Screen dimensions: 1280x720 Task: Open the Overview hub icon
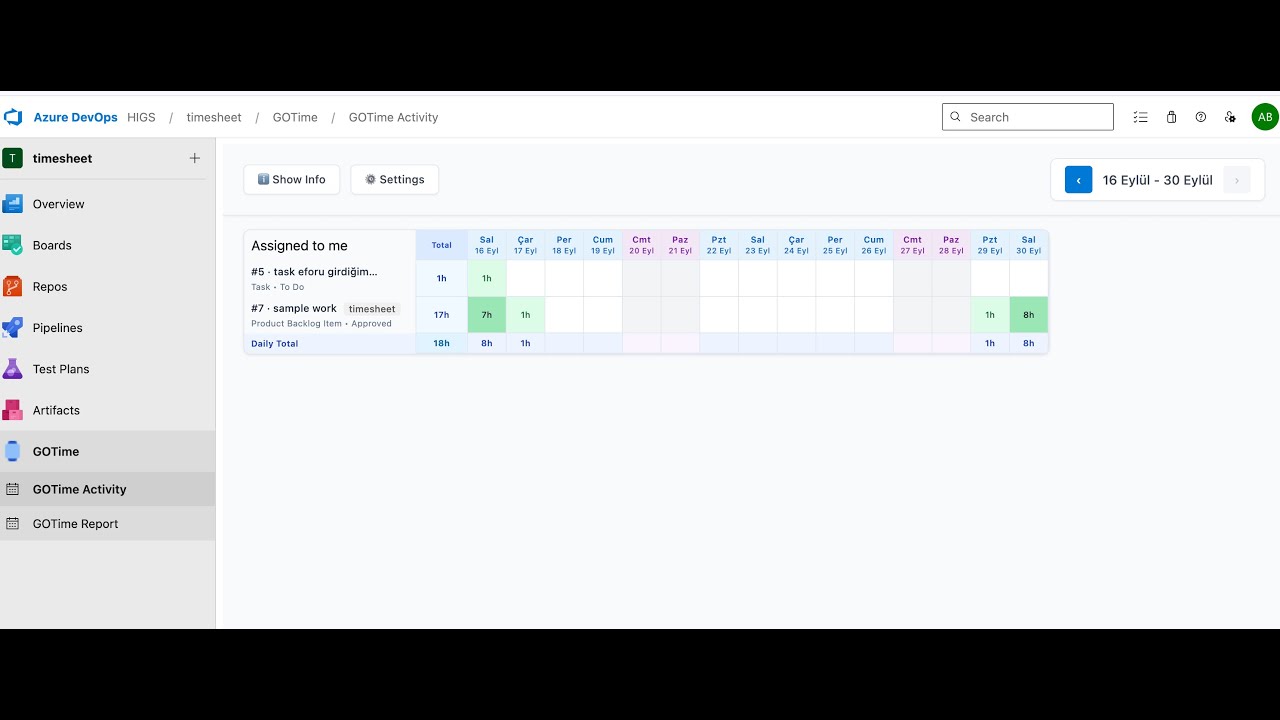coord(12,204)
